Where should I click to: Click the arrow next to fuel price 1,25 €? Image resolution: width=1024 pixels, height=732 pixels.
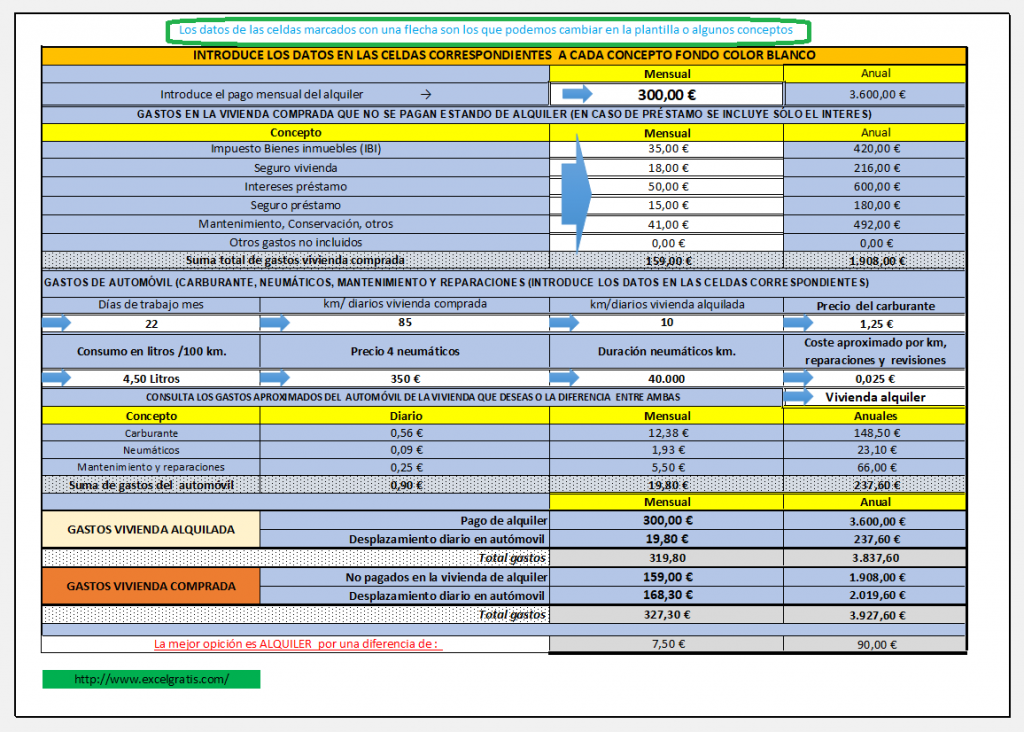tap(799, 323)
